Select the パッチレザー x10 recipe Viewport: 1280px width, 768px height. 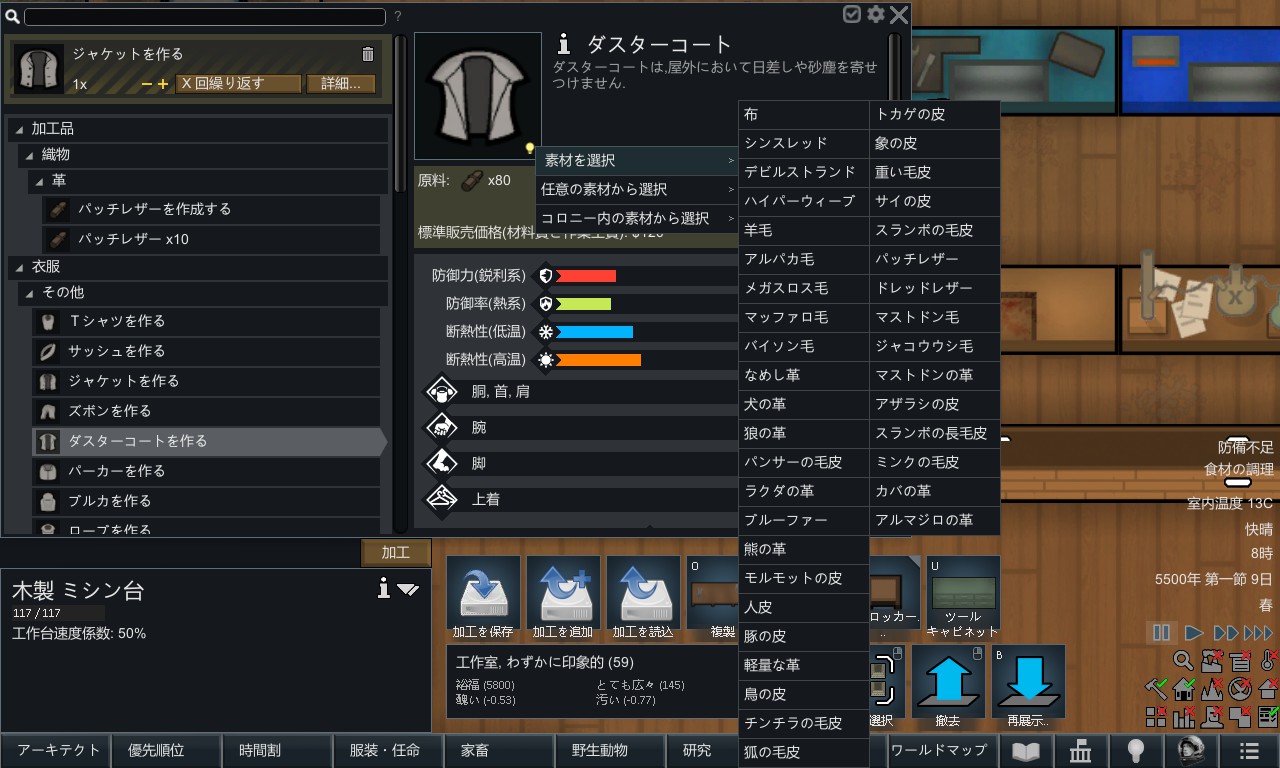click(211, 239)
